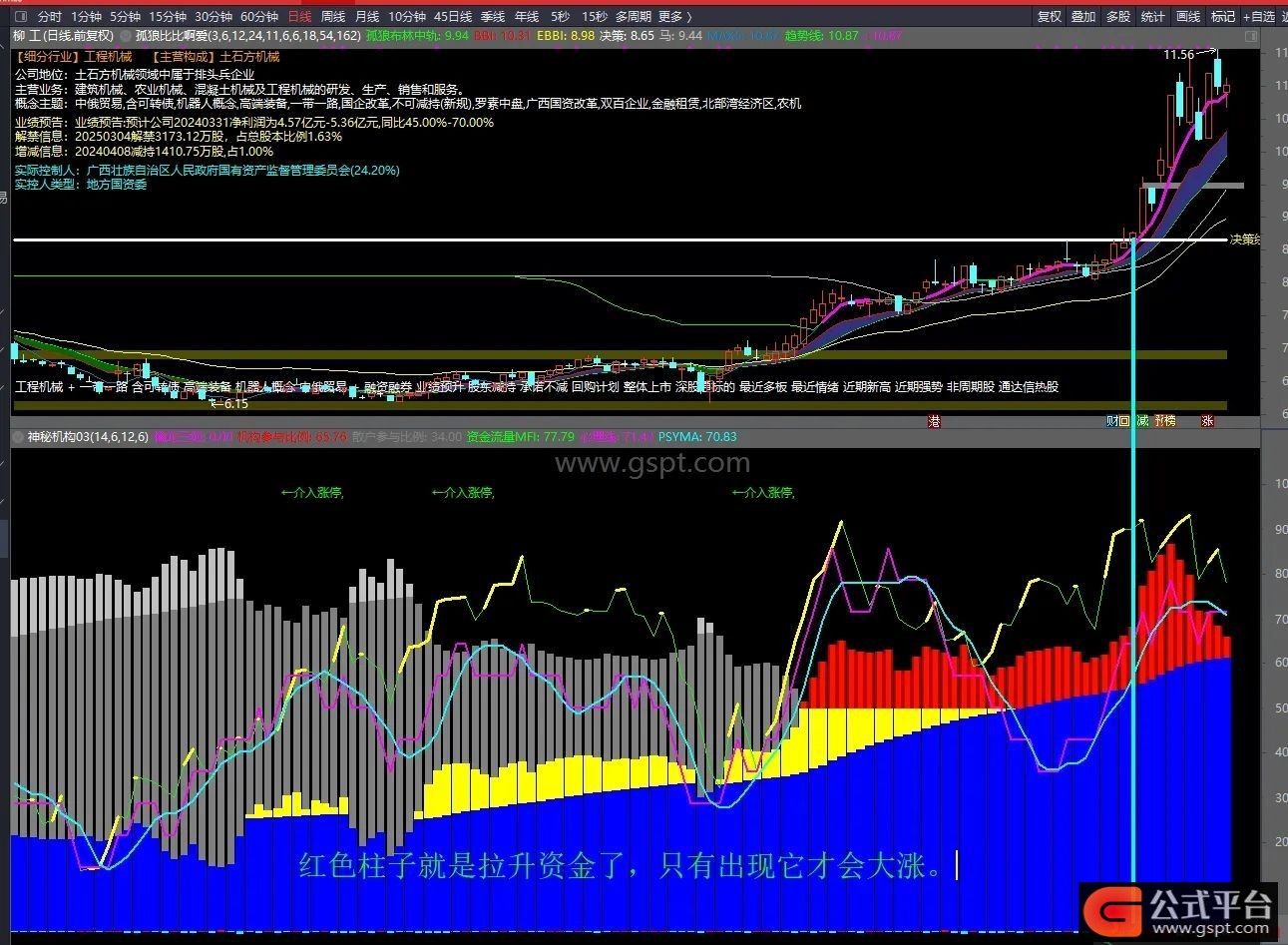This screenshot has height=945, width=1288.
Task: Click the panel layout icon before 分时
Action: click(x=20, y=16)
